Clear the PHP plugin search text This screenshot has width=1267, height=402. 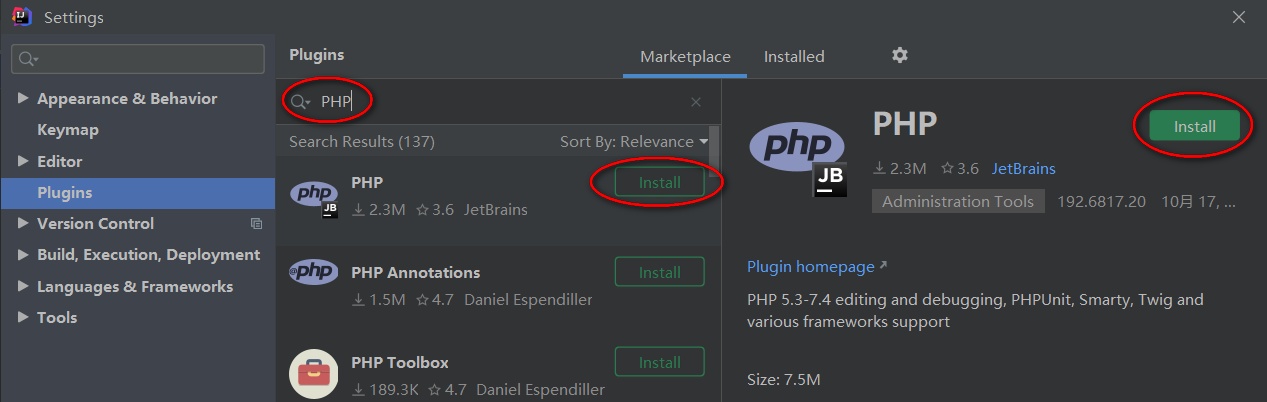tap(696, 102)
